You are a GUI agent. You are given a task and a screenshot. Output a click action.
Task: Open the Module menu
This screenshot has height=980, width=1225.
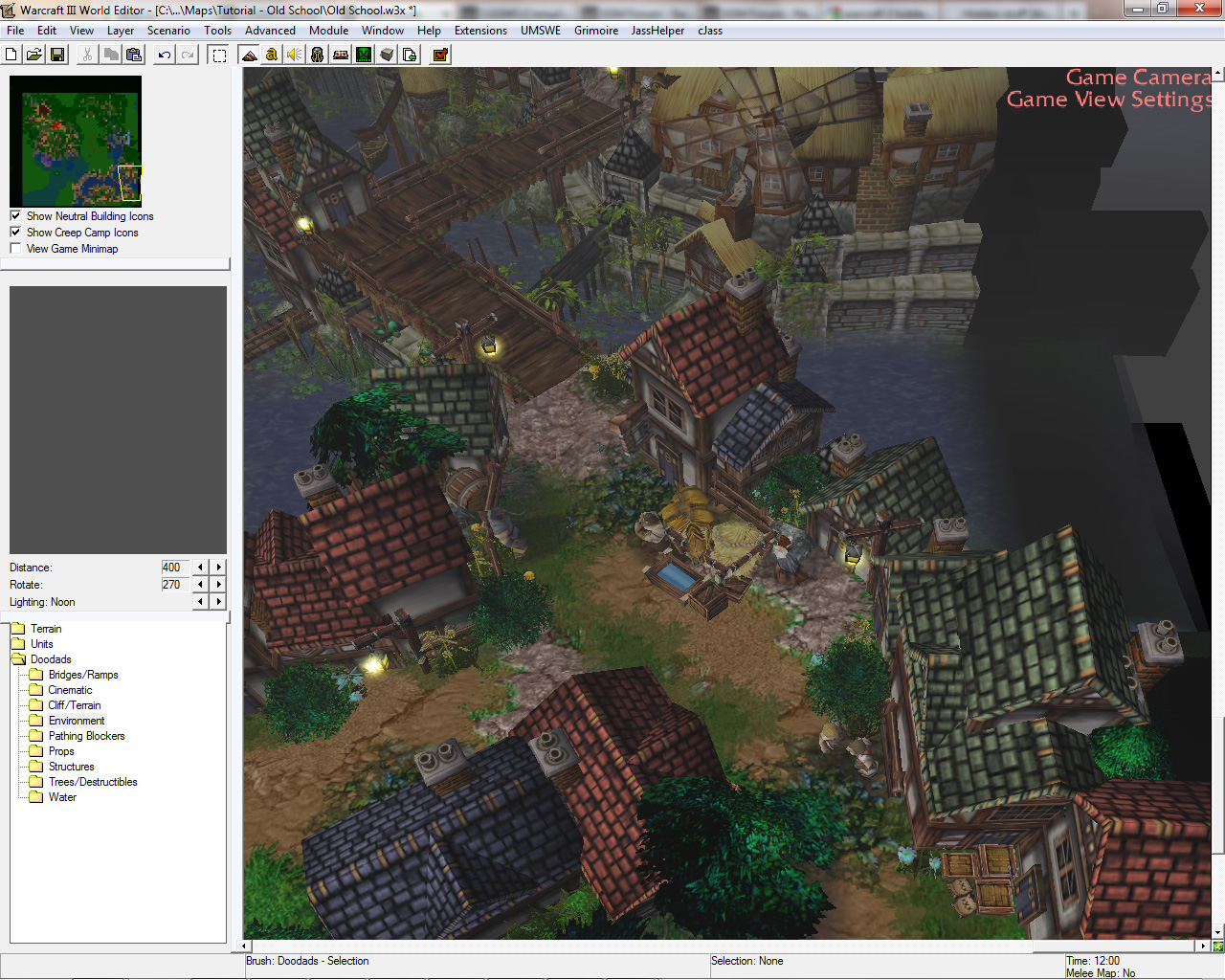329,31
